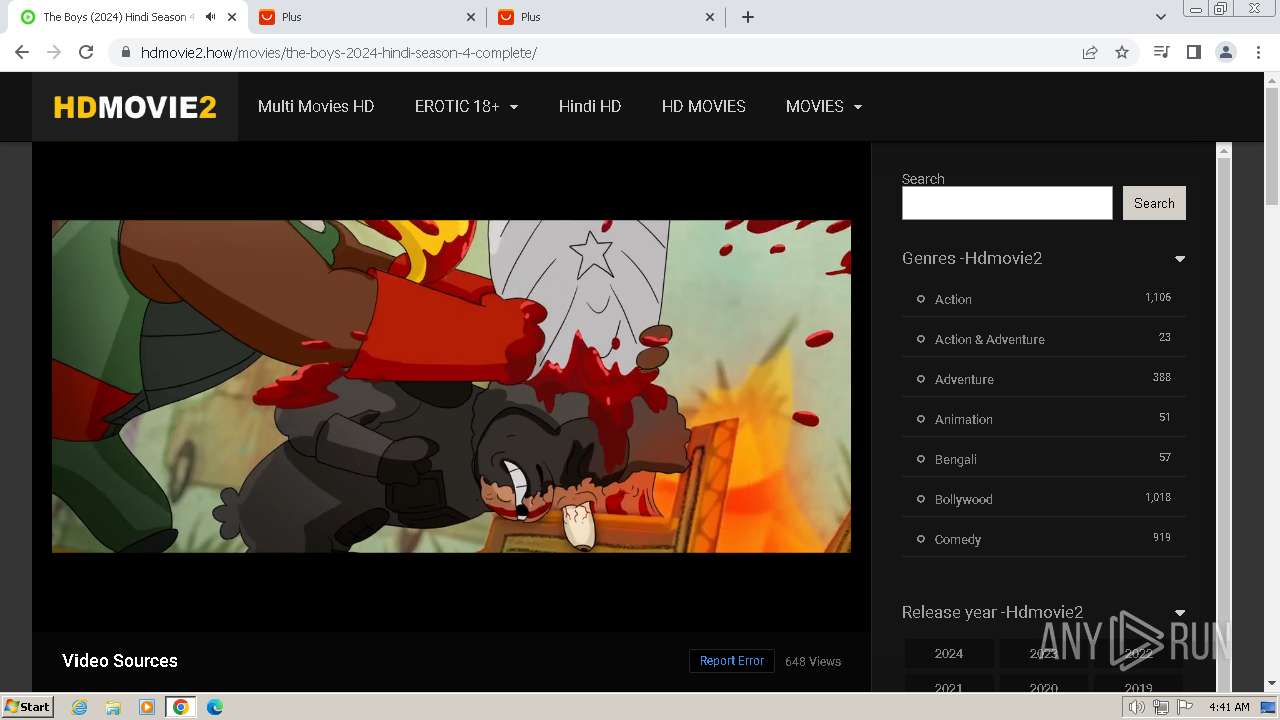This screenshot has height=720, width=1280.
Task: Go back to the previous page
Action: click(22, 52)
